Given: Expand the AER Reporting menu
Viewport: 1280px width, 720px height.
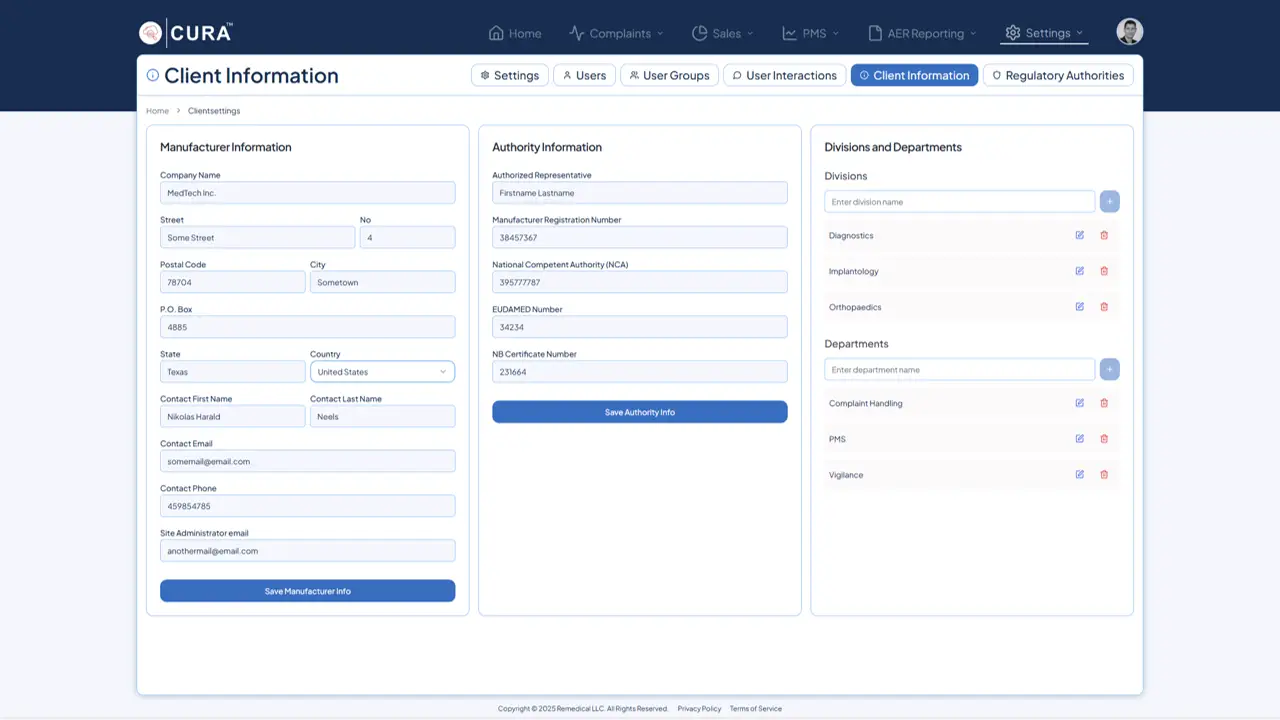Looking at the screenshot, I should coord(921,33).
